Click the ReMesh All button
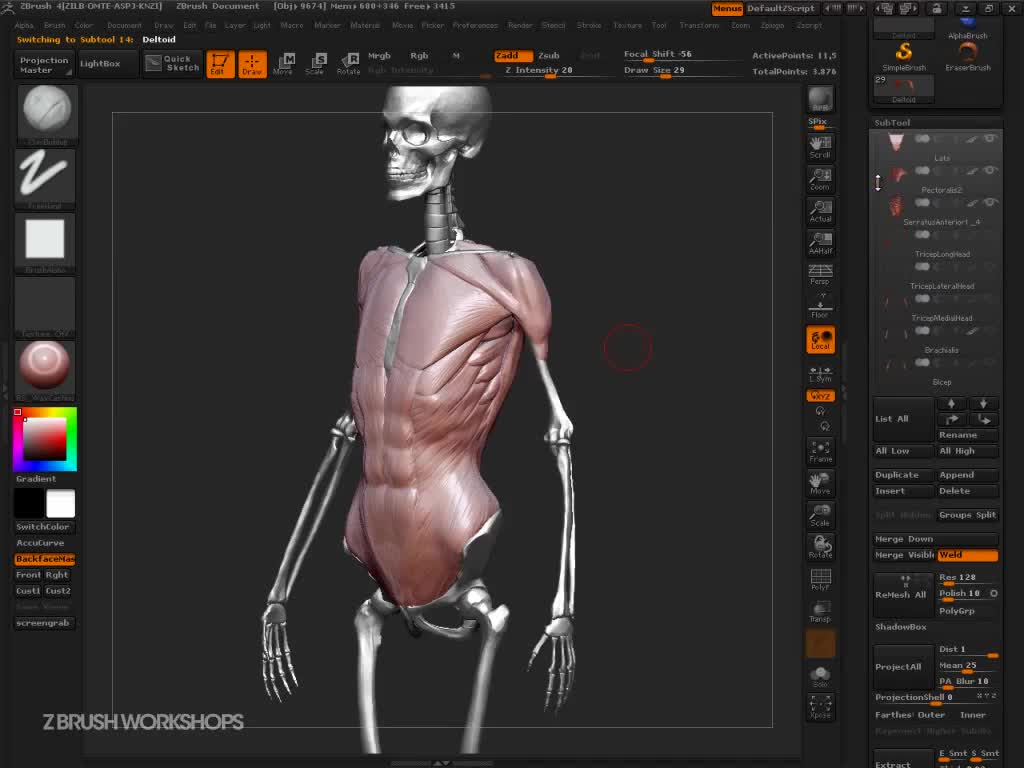This screenshot has height=768, width=1024. [903, 595]
